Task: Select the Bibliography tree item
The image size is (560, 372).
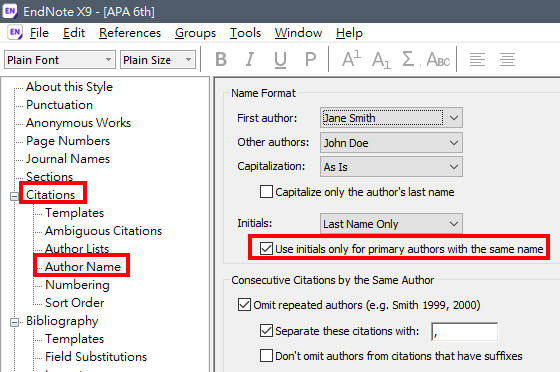Action: click(x=62, y=321)
